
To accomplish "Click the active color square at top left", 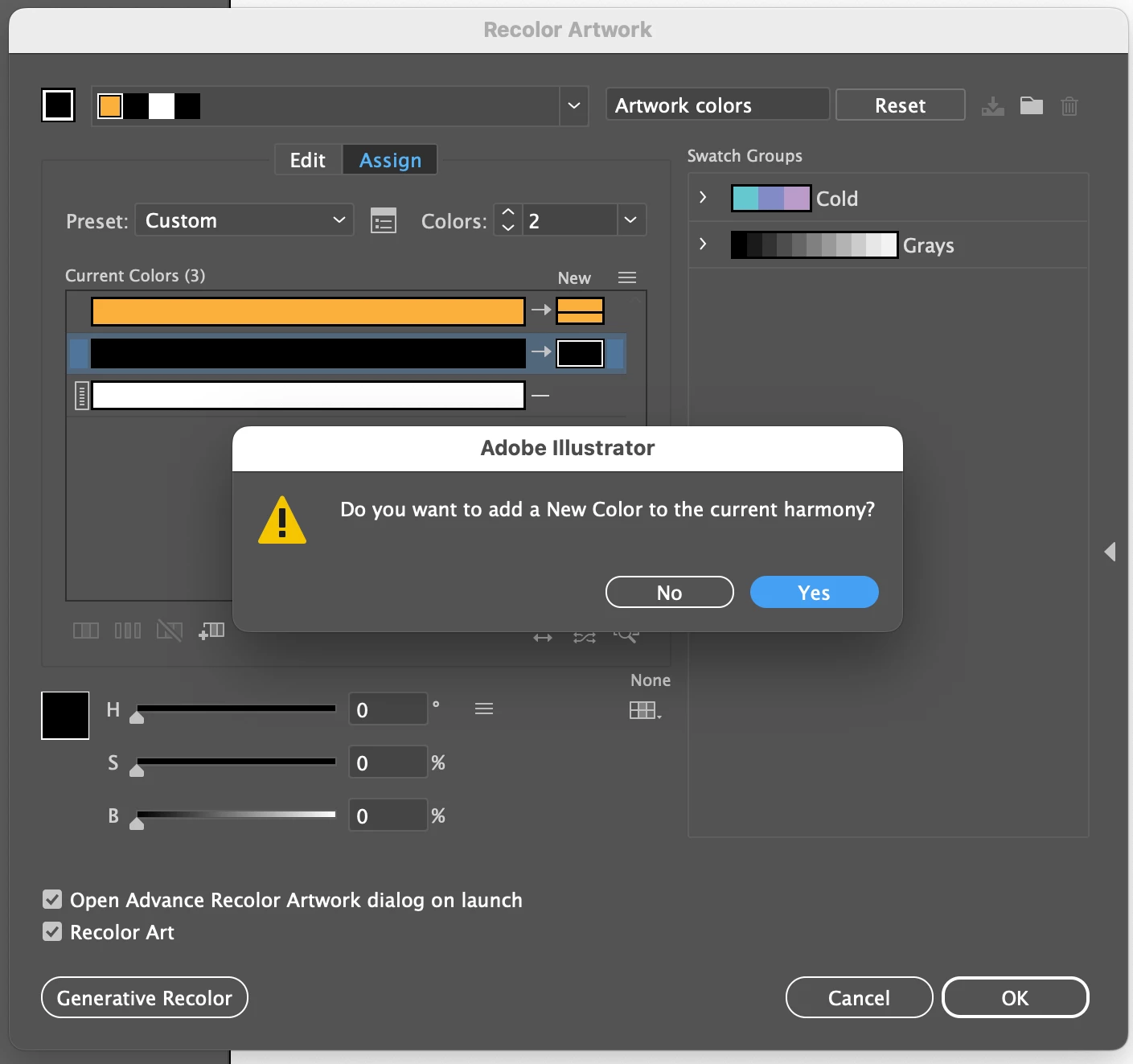I will coord(59,105).
